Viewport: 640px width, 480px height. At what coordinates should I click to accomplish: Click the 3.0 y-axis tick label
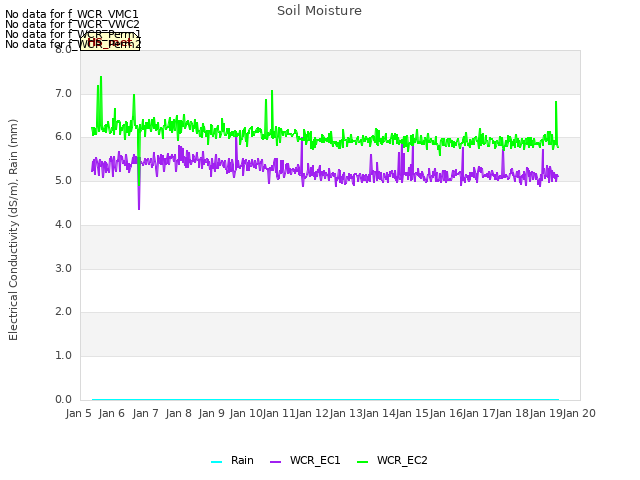pyautogui.click(x=63, y=269)
